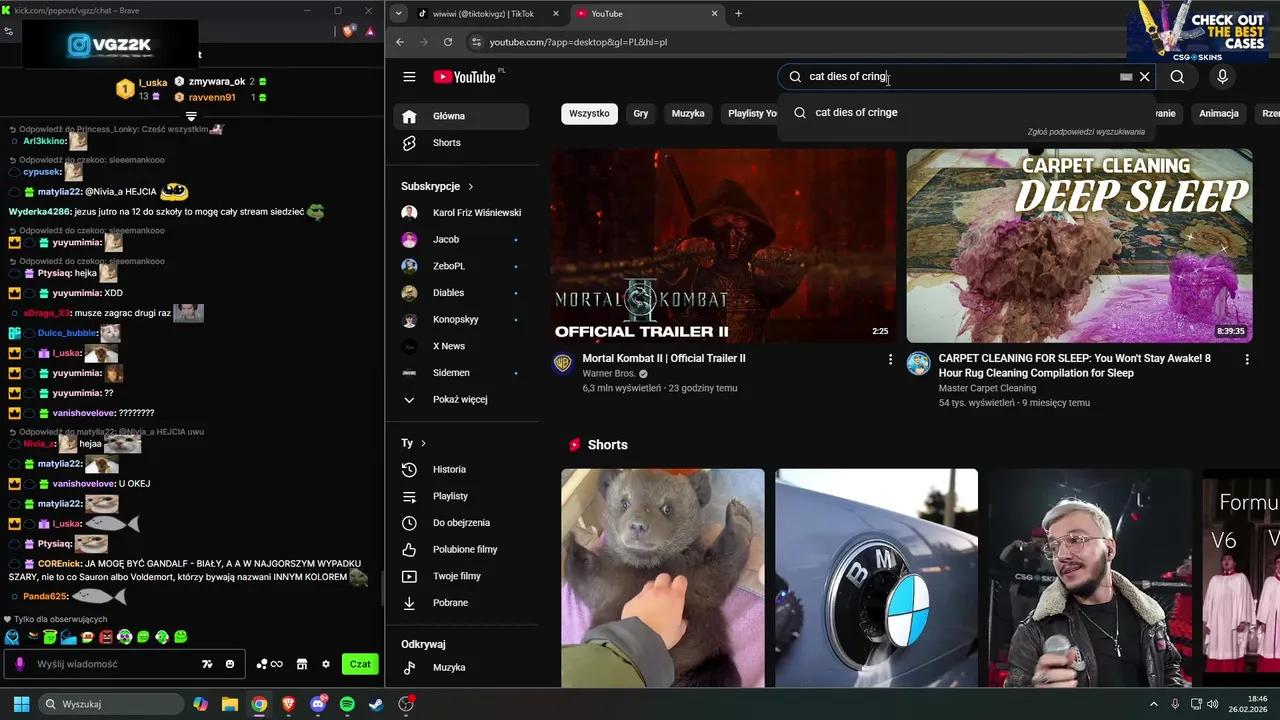Open the Warner Bros. channel avatar

point(563,363)
